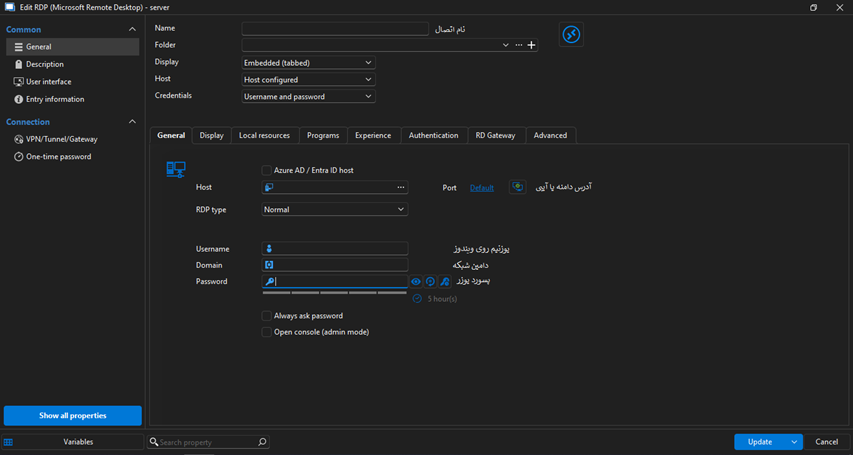Add new folder with plus icon
The width and height of the screenshot is (853, 455).
click(532, 45)
